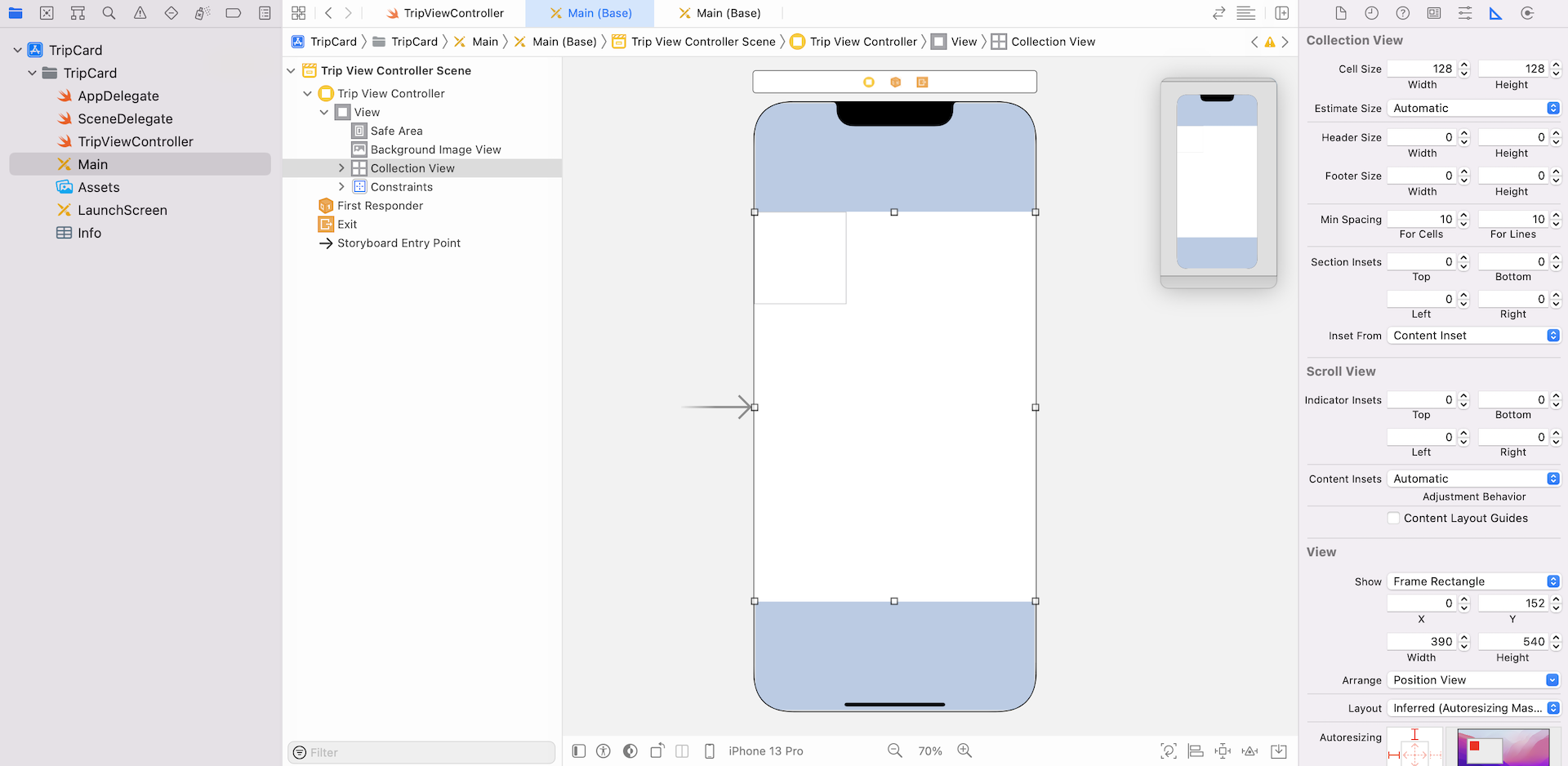Select Collection View in the breadcrumb bar
1568x766 pixels.
click(x=1052, y=42)
